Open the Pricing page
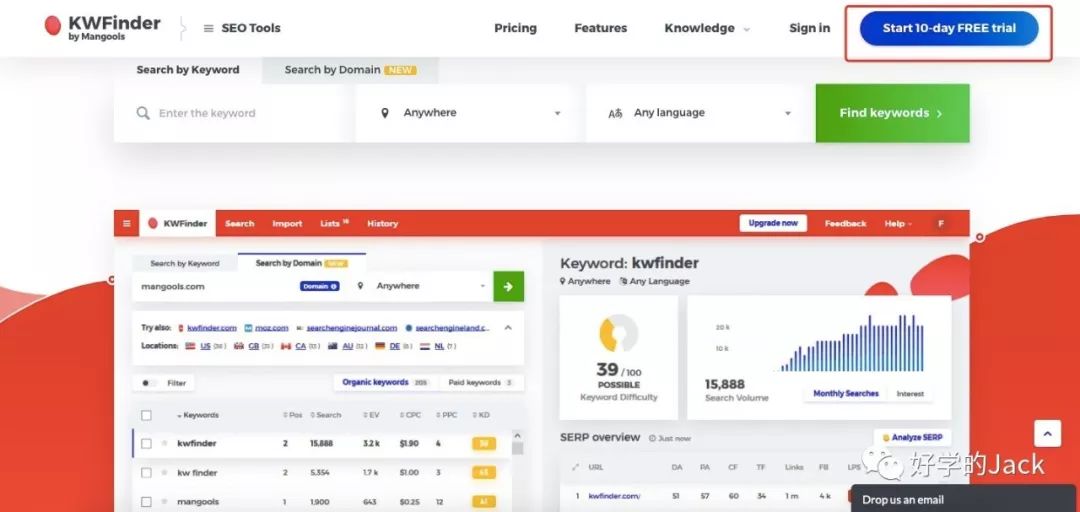 tap(515, 28)
